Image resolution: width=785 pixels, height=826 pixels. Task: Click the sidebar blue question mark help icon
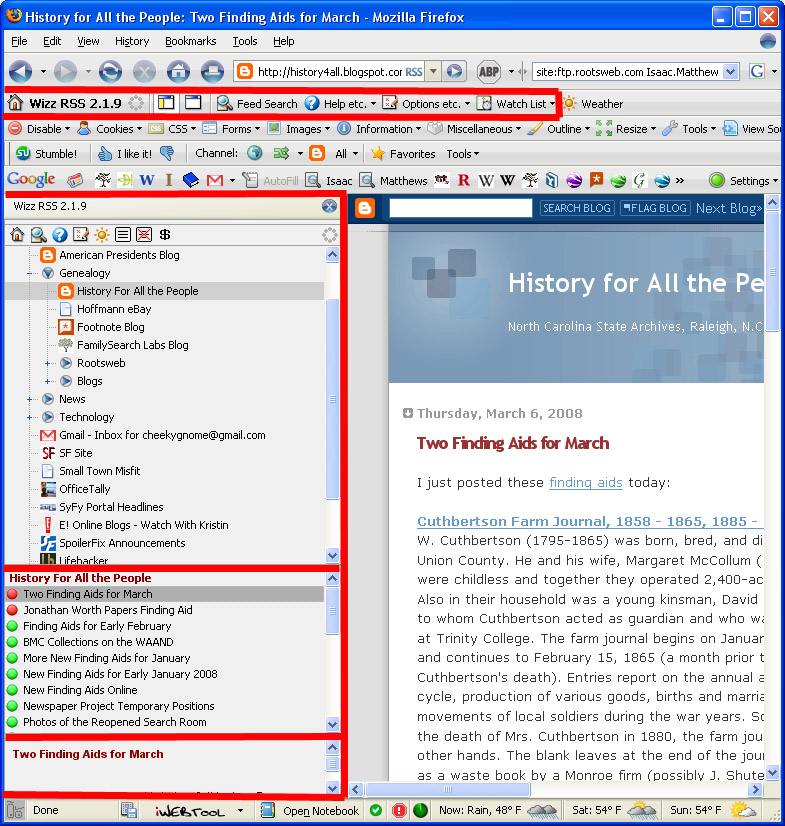coord(60,234)
